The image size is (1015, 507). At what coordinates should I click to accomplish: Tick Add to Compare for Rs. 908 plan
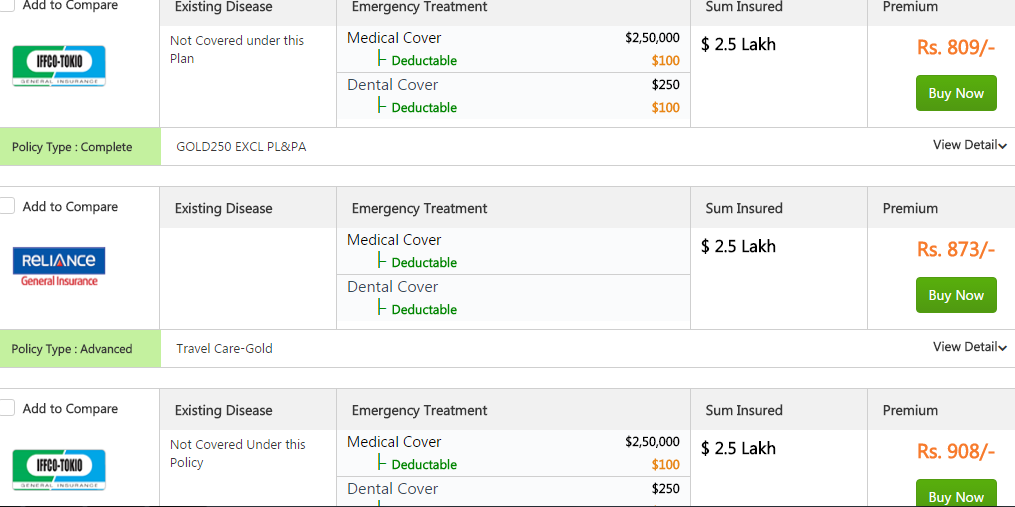(6, 409)
